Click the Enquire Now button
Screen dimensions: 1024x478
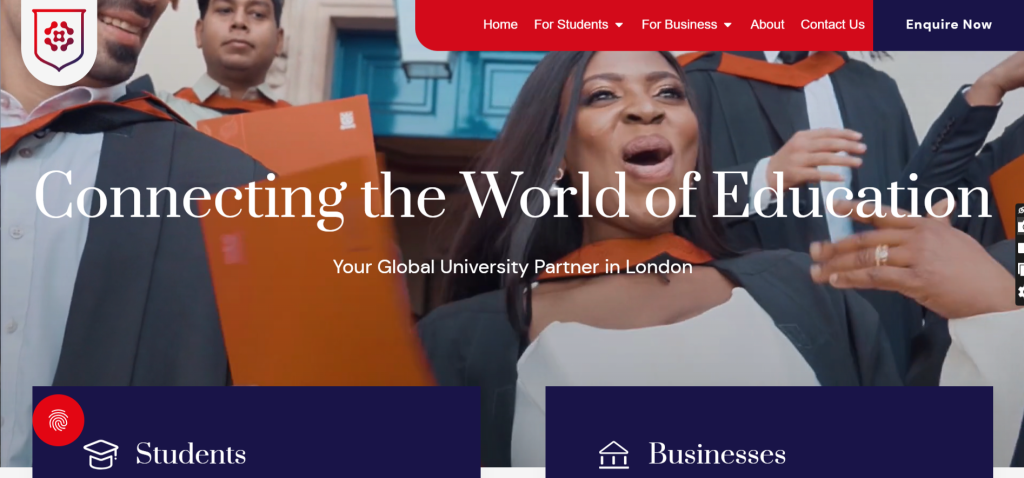pos(948,25)
